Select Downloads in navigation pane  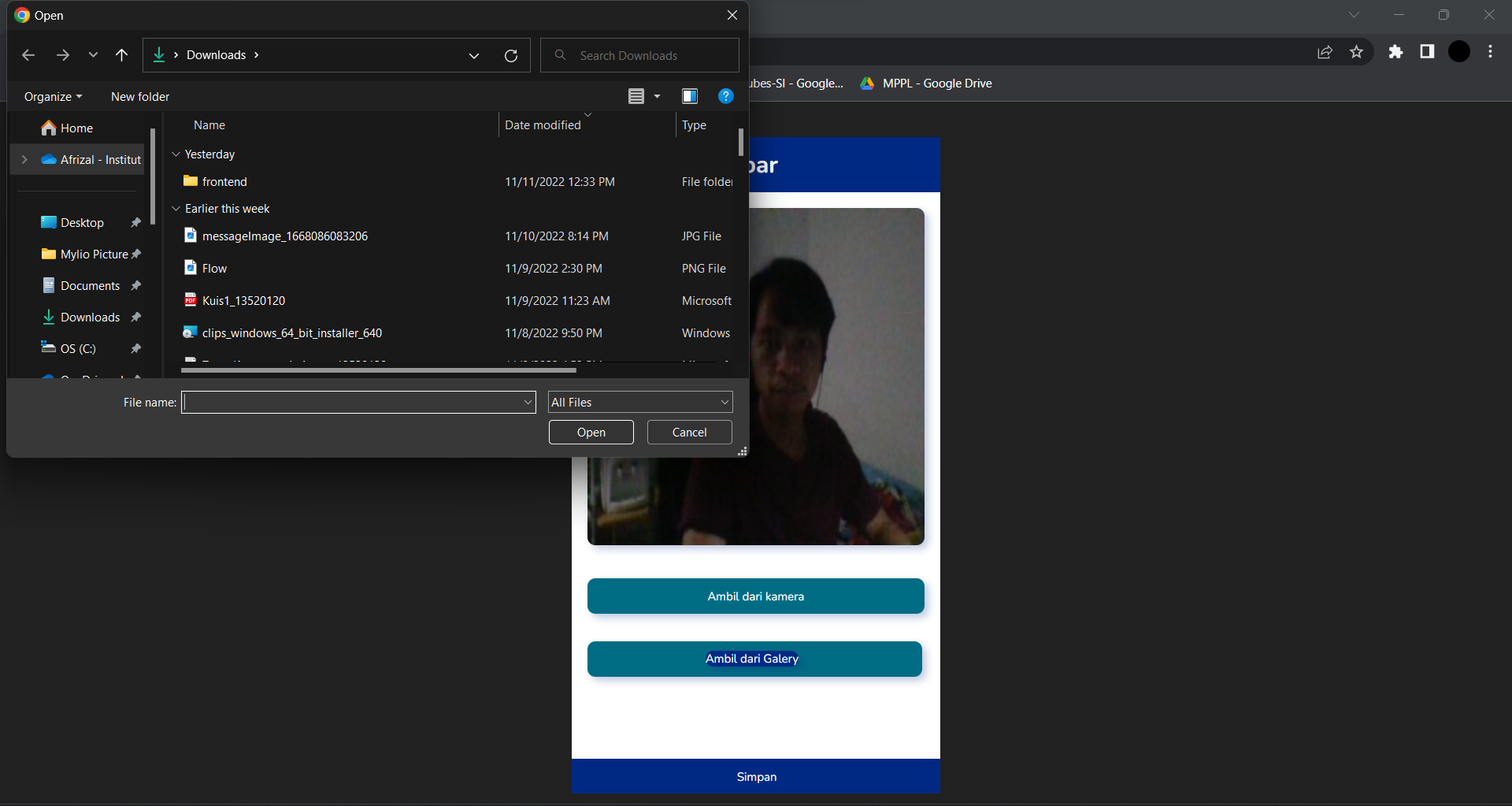click(90, 317)
